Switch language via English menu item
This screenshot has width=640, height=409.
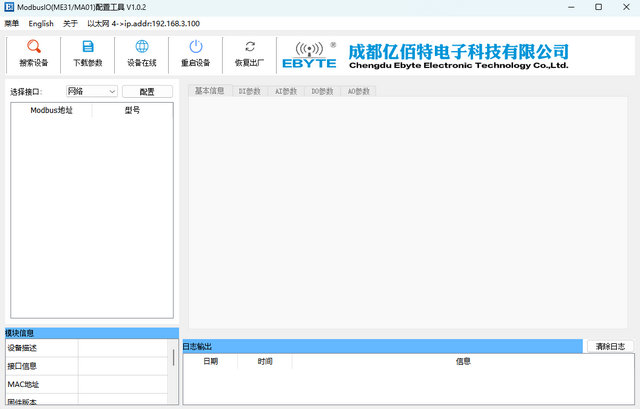click(x=41, y=23)
